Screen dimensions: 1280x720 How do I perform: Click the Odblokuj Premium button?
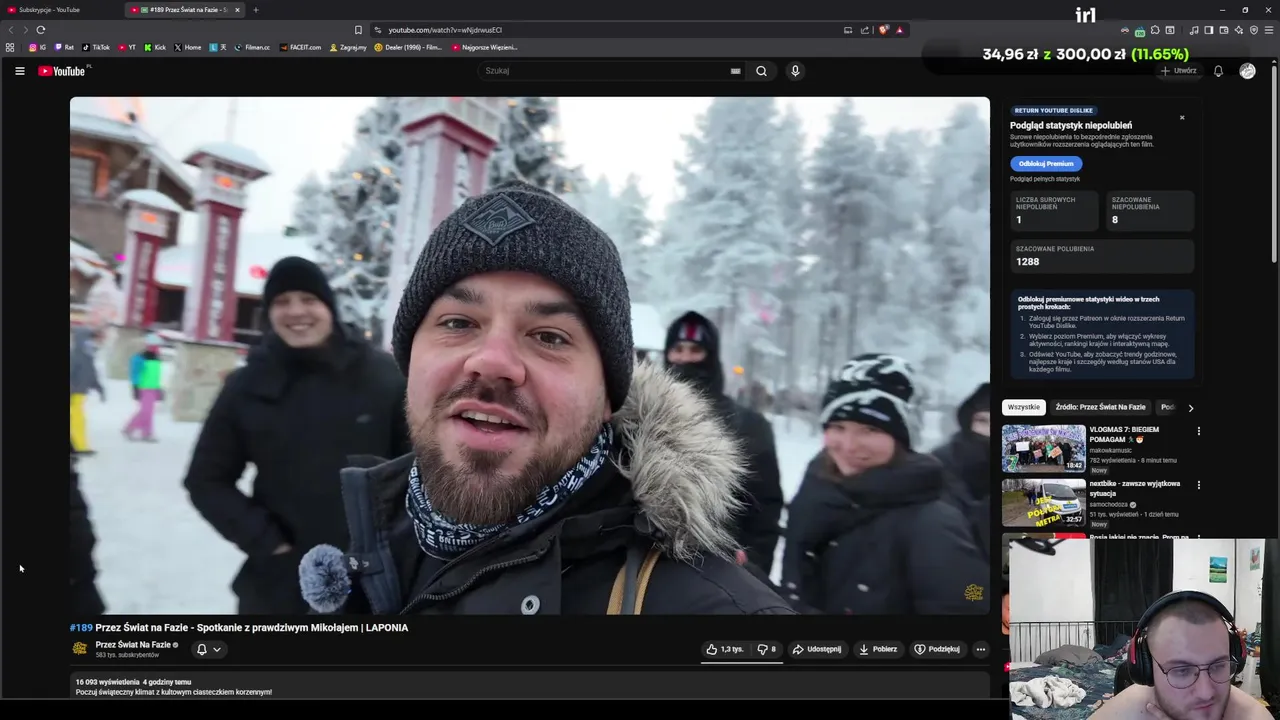point(1046,163)
